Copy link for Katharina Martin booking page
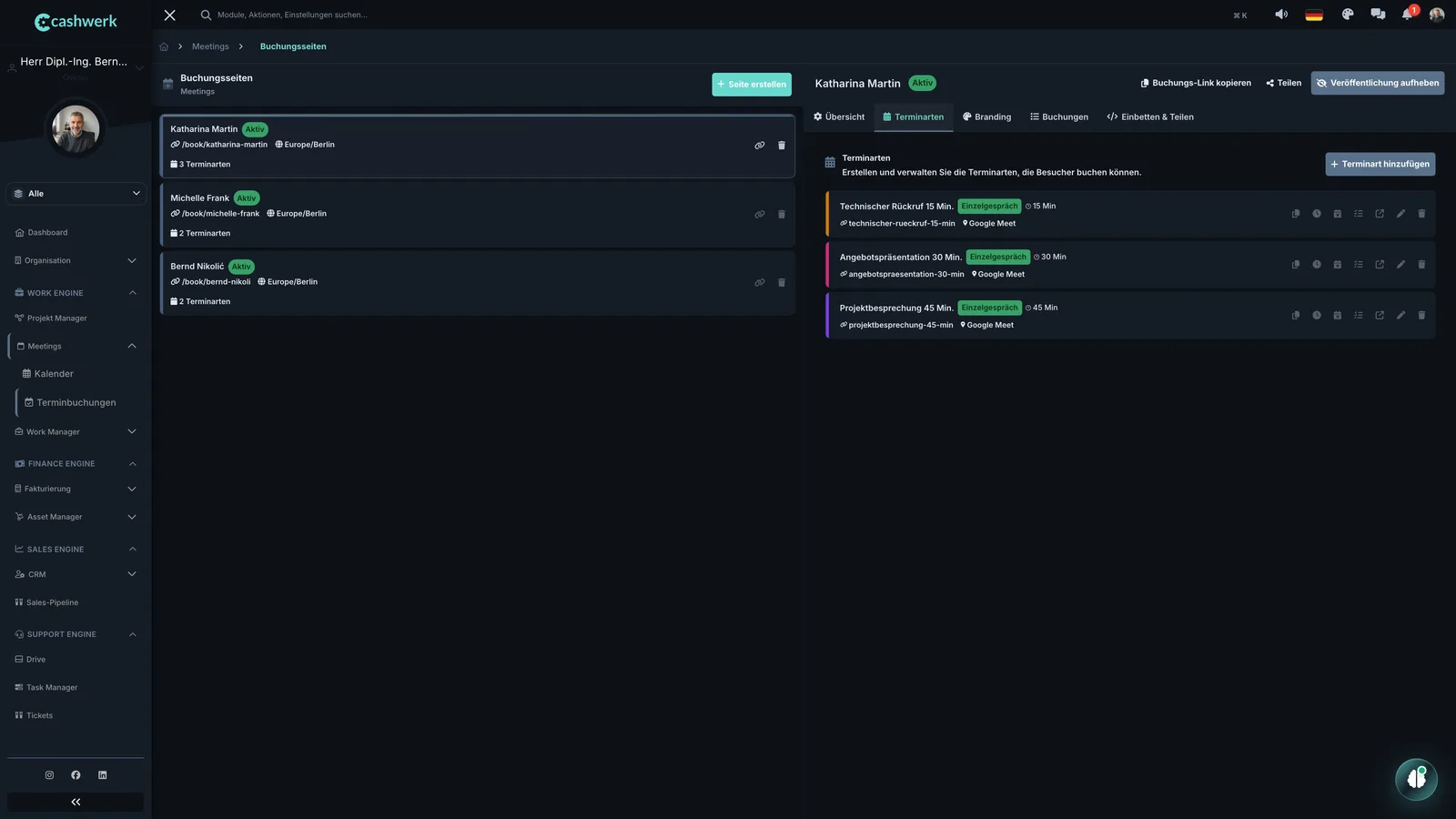This screenshot has width=1456, height=819. click(x=760, y=146)
